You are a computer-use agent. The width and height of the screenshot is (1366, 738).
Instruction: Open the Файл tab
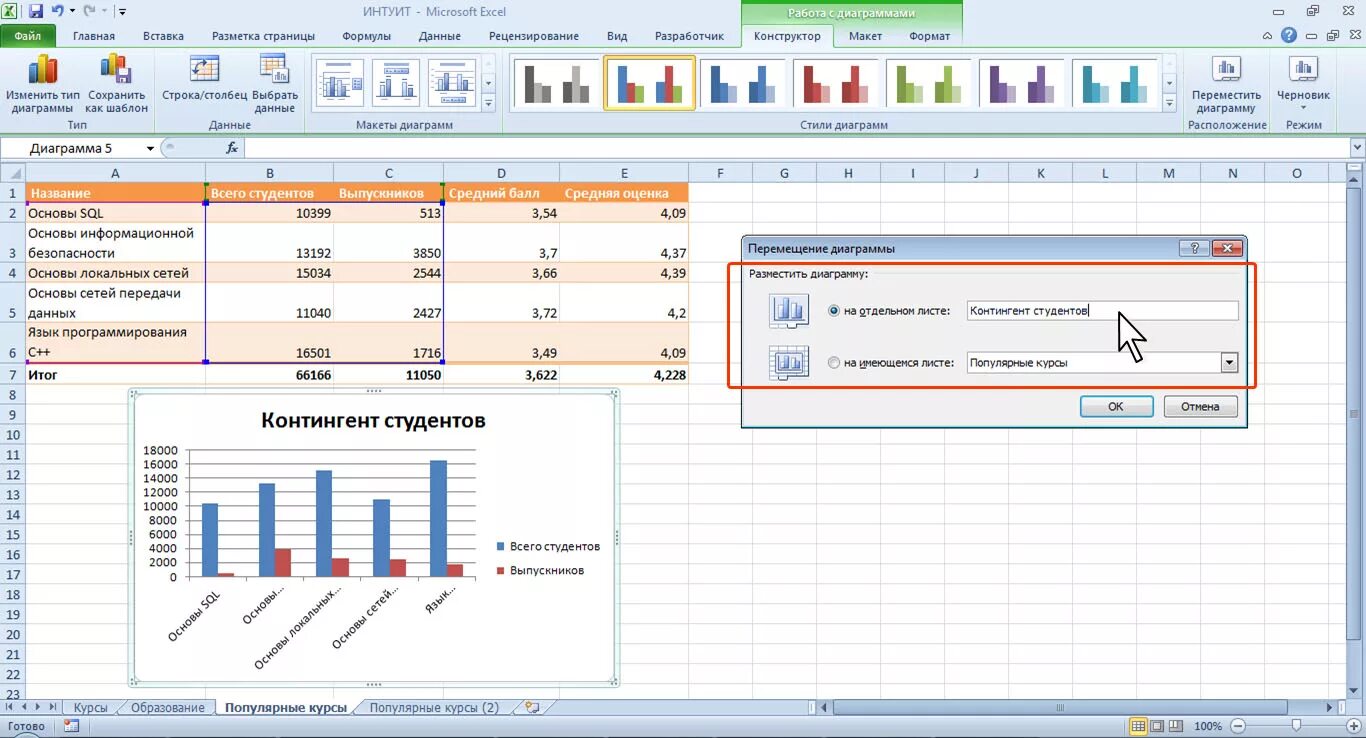pos(28,36)
